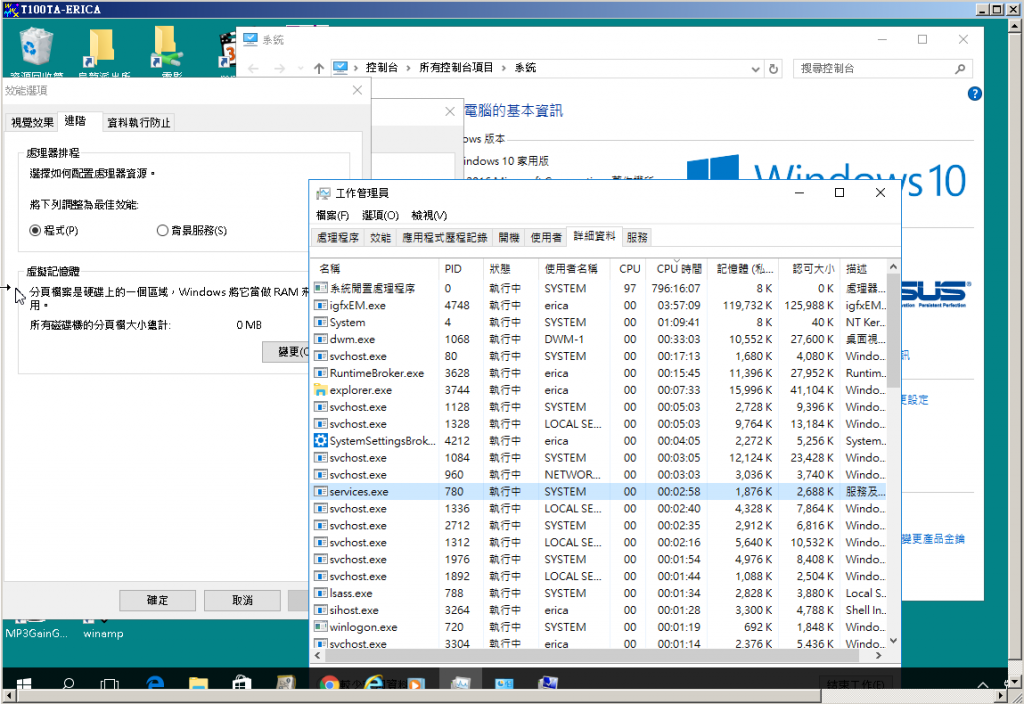This screenshot has height=704, width=1024.
Task: Open the Store icon on the taskbar
Action: tap(242, 683)
